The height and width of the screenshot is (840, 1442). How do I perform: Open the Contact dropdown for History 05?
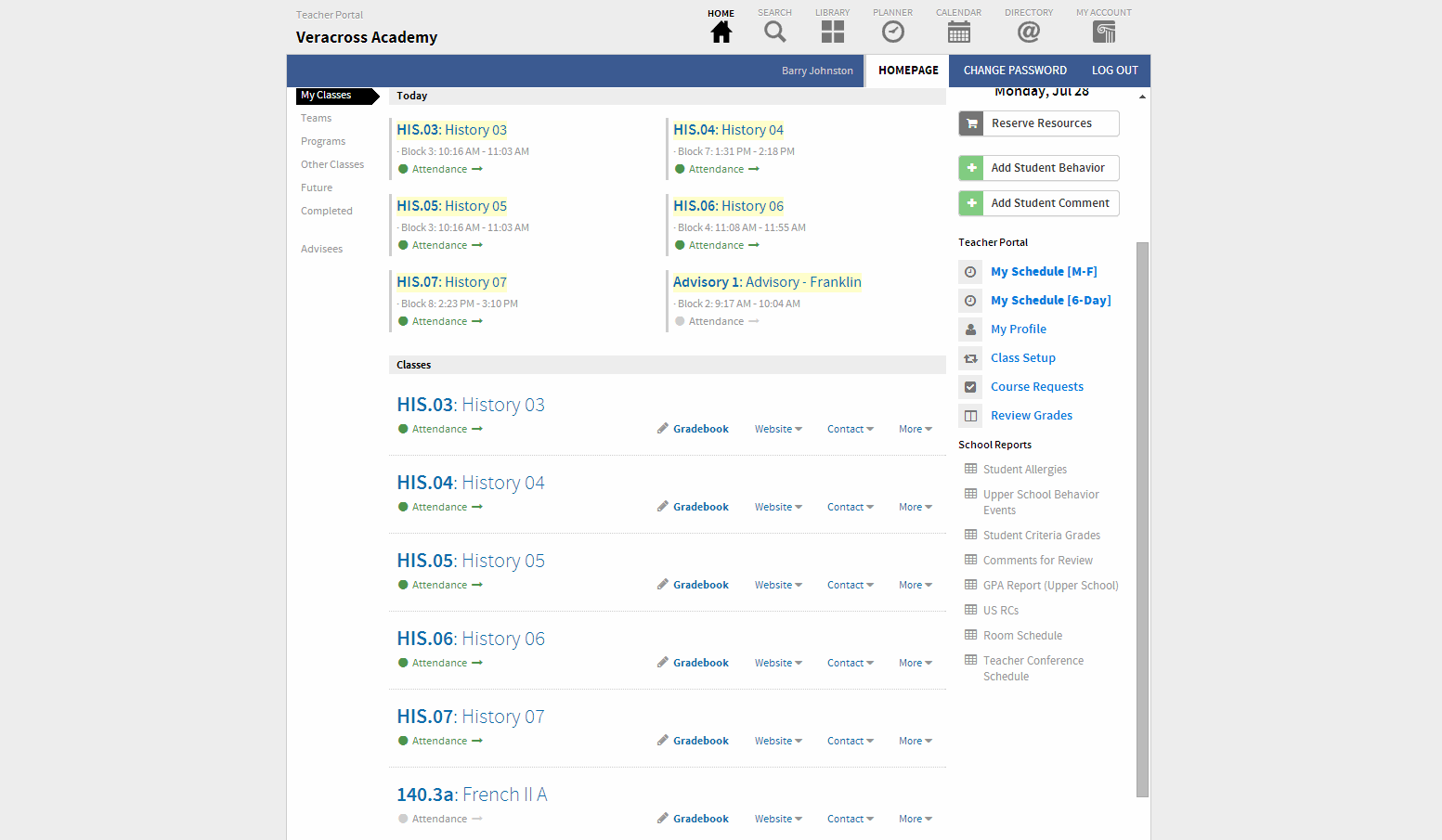pyautogui.click(x=850, y=584)
